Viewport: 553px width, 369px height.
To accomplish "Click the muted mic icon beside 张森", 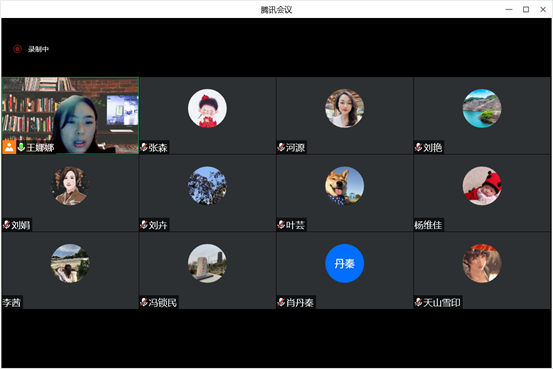I will coord(144,147).
